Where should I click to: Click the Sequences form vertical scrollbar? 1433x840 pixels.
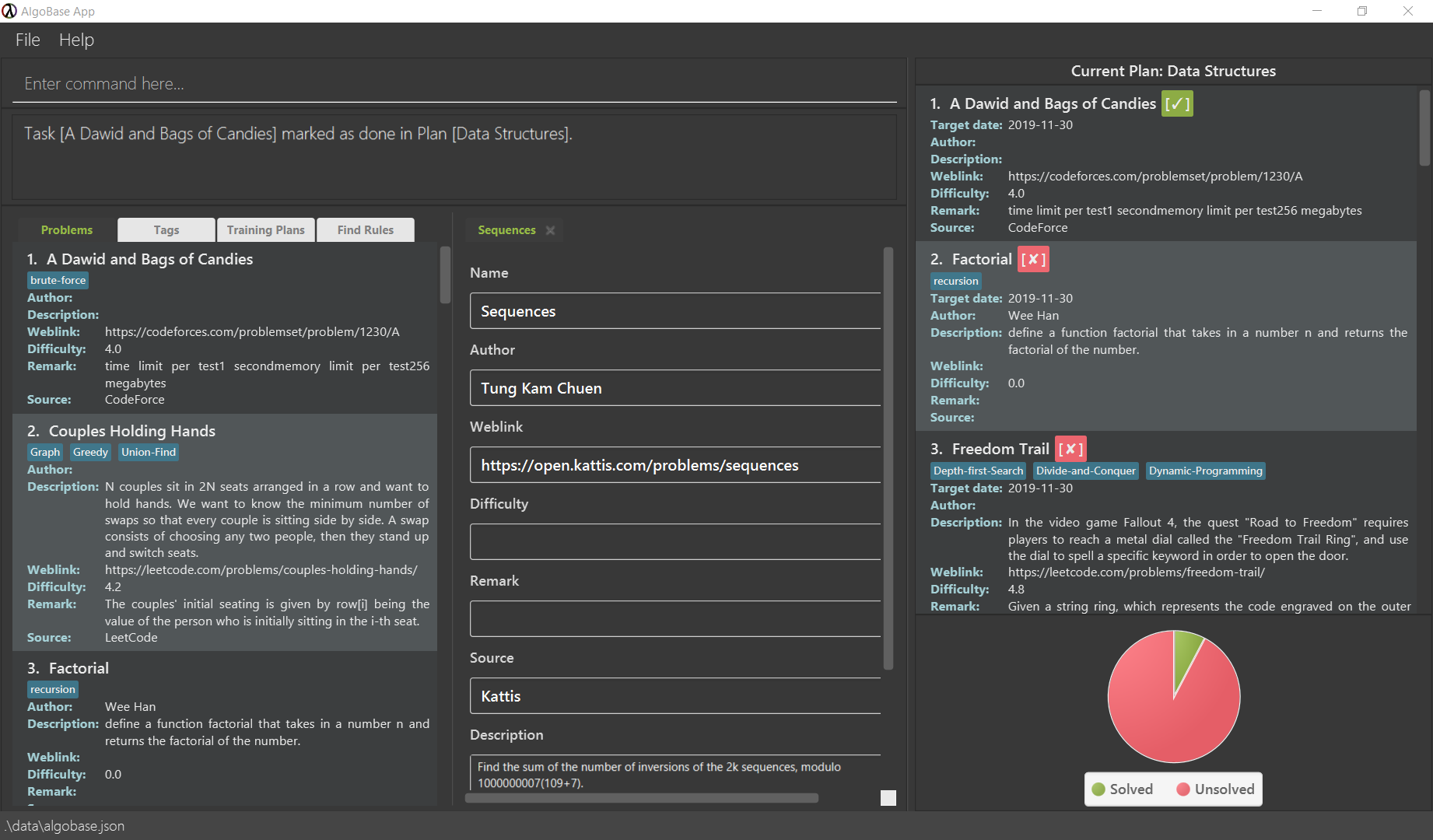click(x=888, y=459)
